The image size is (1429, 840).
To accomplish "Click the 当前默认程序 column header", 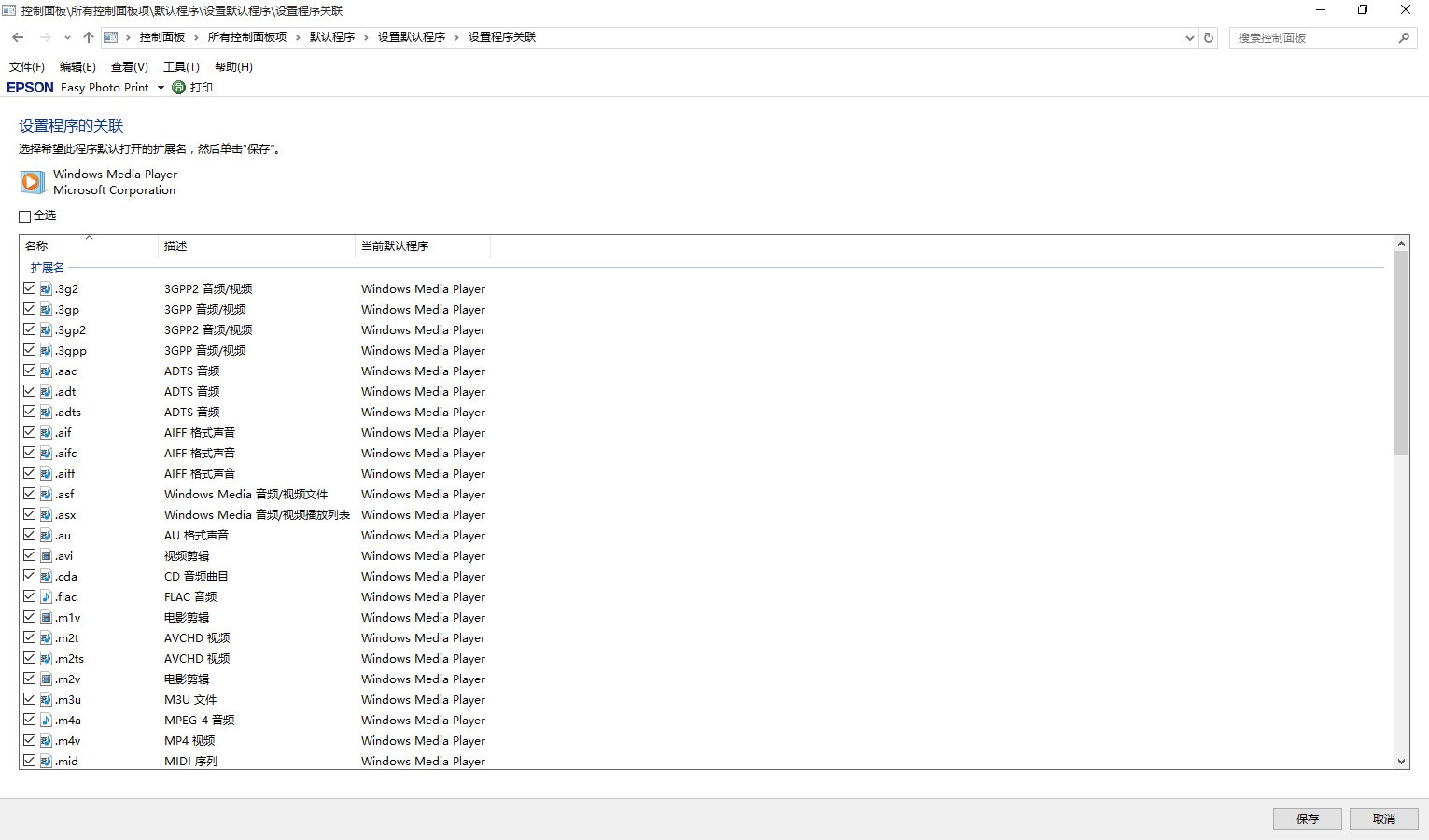I will click(422, 245).
